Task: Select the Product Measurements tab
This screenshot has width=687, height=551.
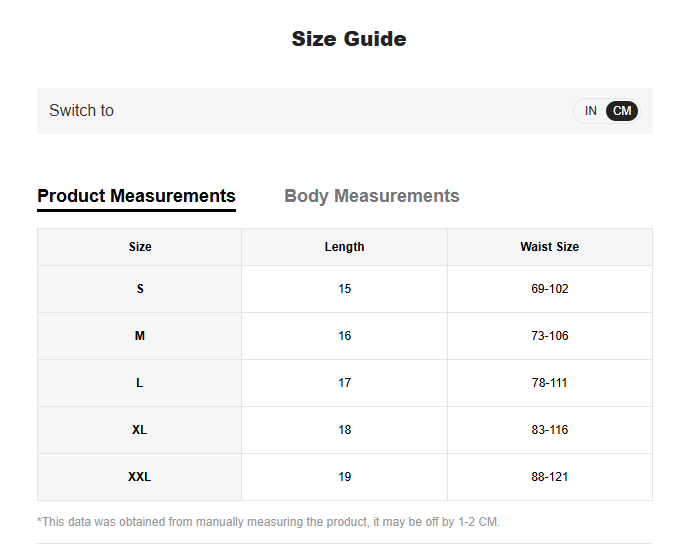Action: coord(136,196)
